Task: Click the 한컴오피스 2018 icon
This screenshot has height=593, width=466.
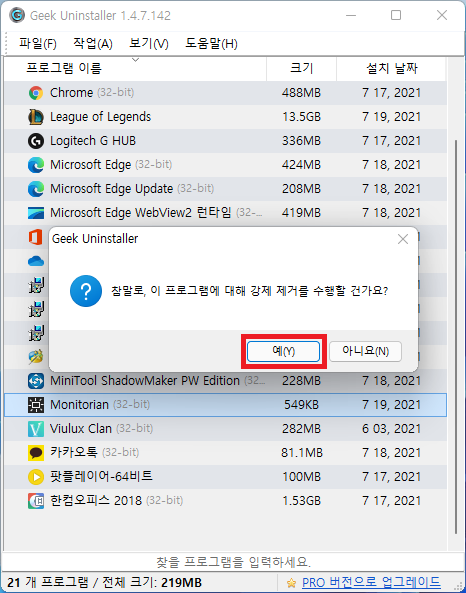Action: coord(36,501)
